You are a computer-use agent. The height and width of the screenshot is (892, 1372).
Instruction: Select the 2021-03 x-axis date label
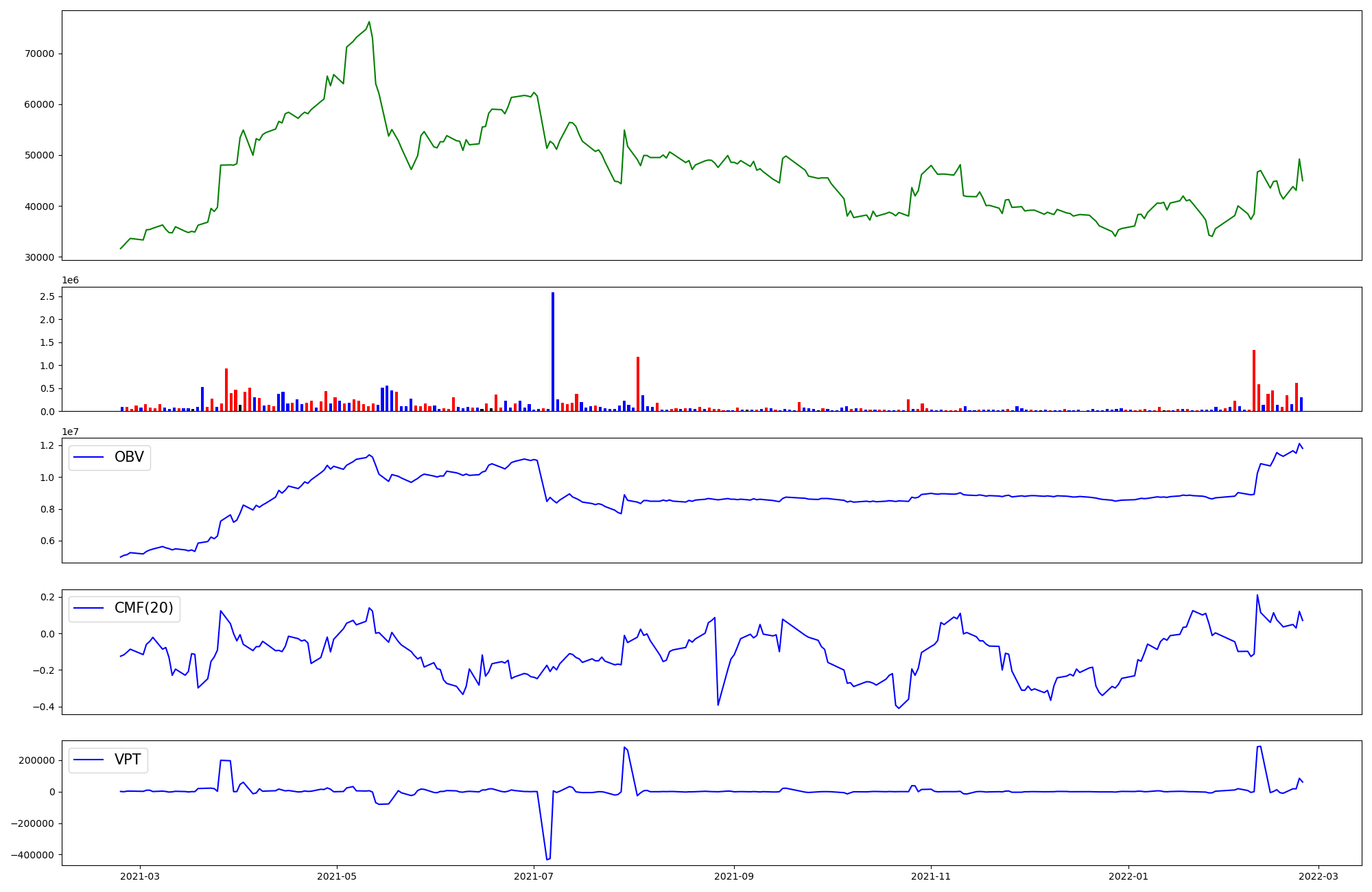point(140,876)
